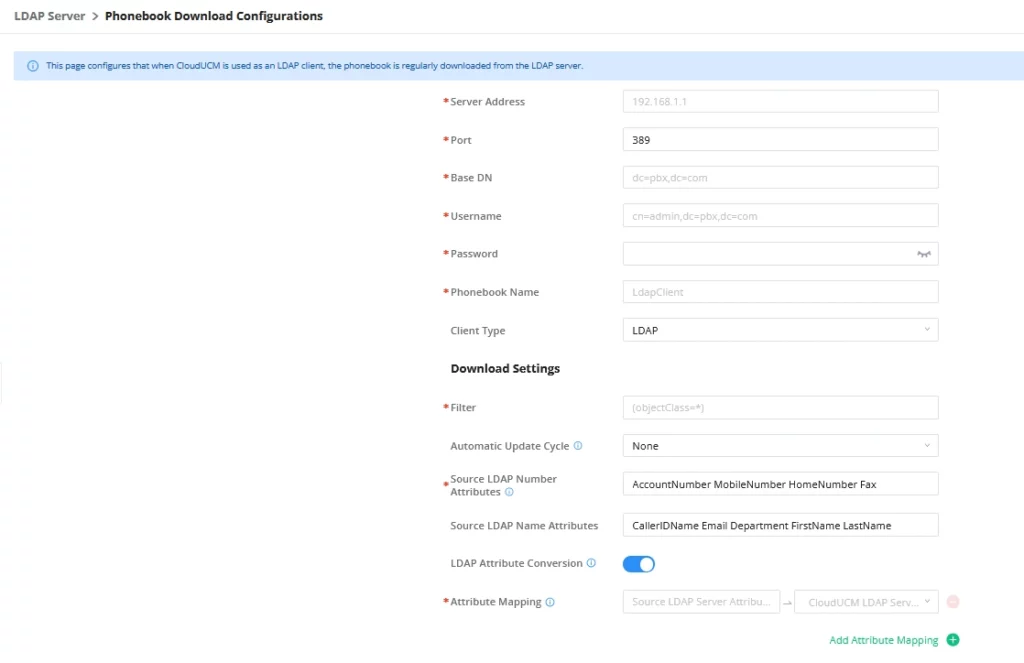Open the Client Type dropdown
Image resolution: width=1024 pixels, height=663 pixels.
tap(780, 330)
